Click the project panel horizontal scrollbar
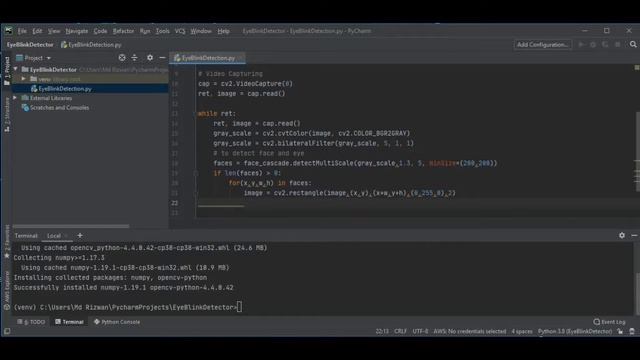Screen dimensions: 640x360 pos(71,226)
